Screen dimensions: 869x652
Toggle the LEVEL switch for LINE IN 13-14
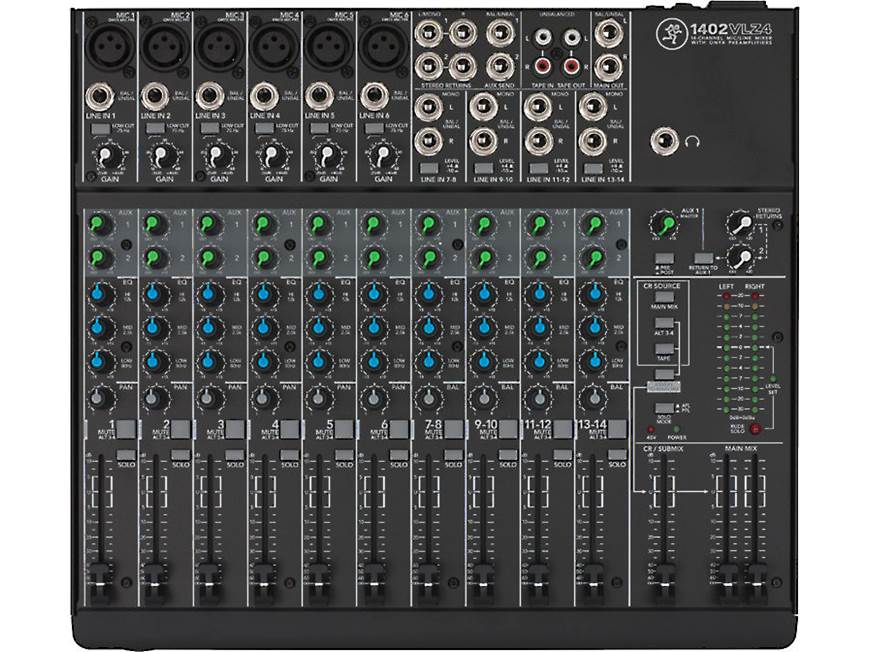[x=594, y=168]
